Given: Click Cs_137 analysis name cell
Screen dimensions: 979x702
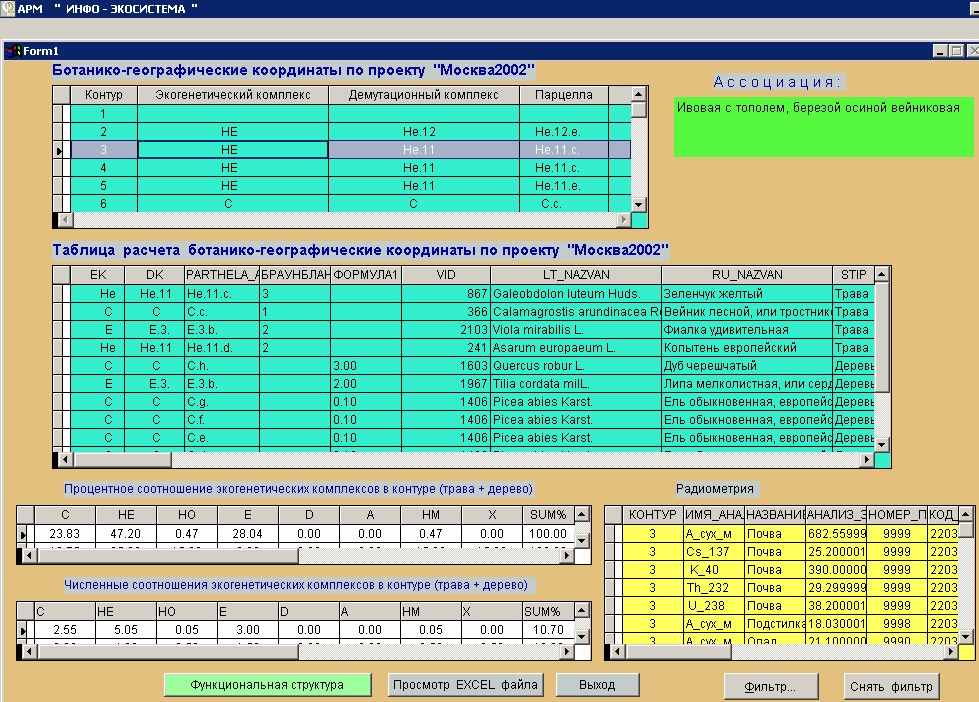Looking at the screenshot, I should pyautogui.click(x=714, y=552).
